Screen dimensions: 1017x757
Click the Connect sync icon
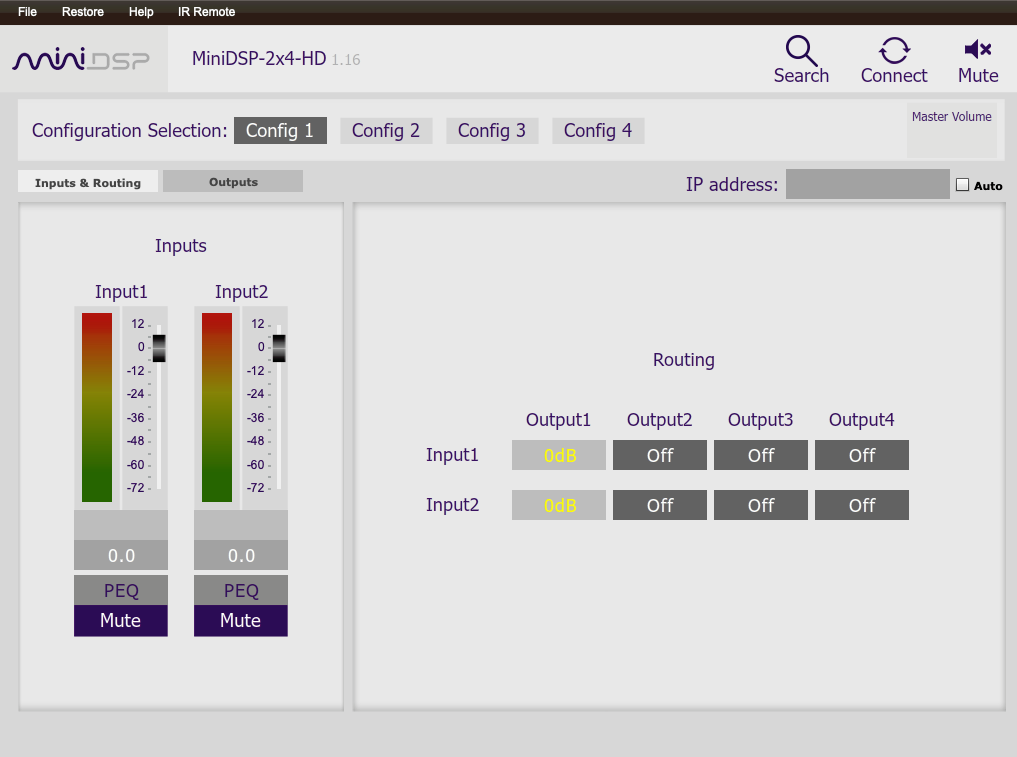pos(894,50)
